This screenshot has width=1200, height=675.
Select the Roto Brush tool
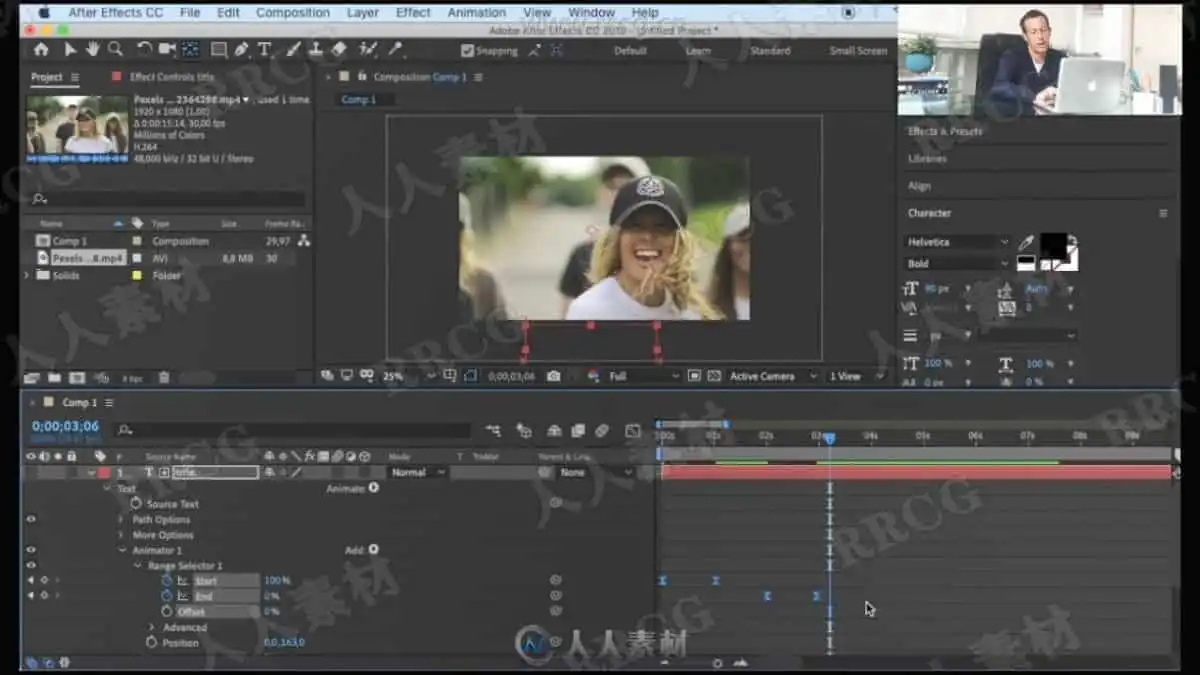coord(368,49)
